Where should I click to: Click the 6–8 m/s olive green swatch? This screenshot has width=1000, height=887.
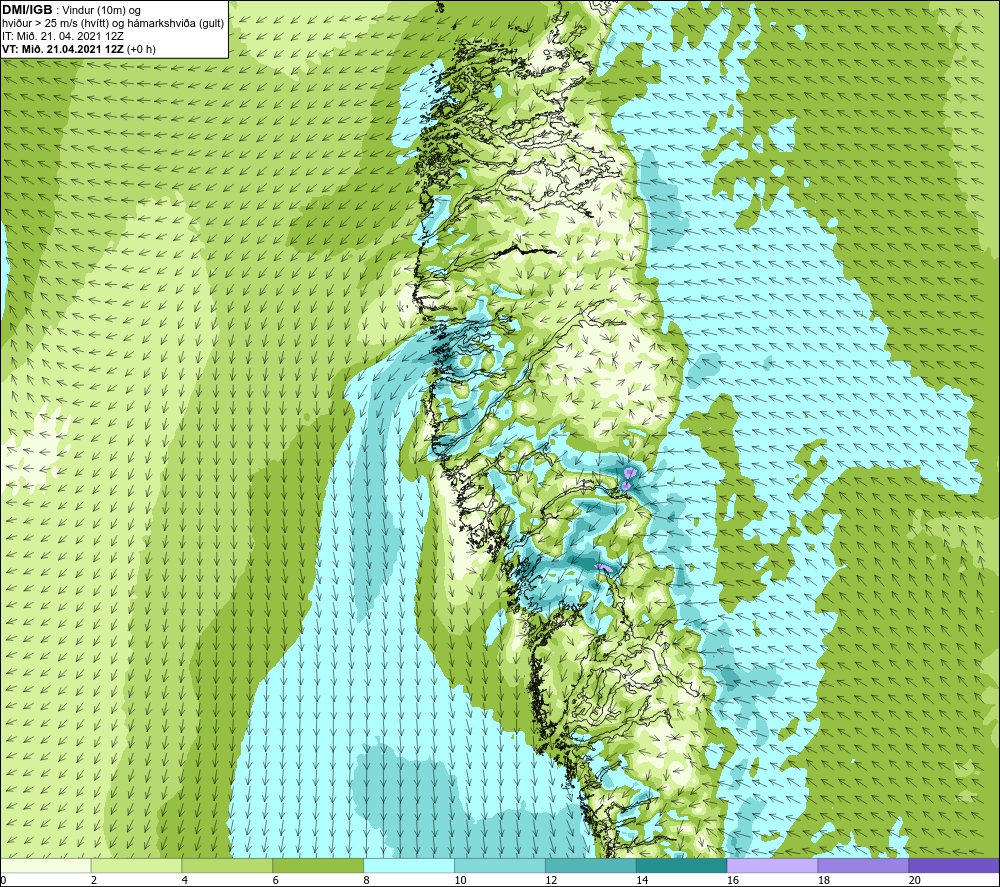[318, 866]
